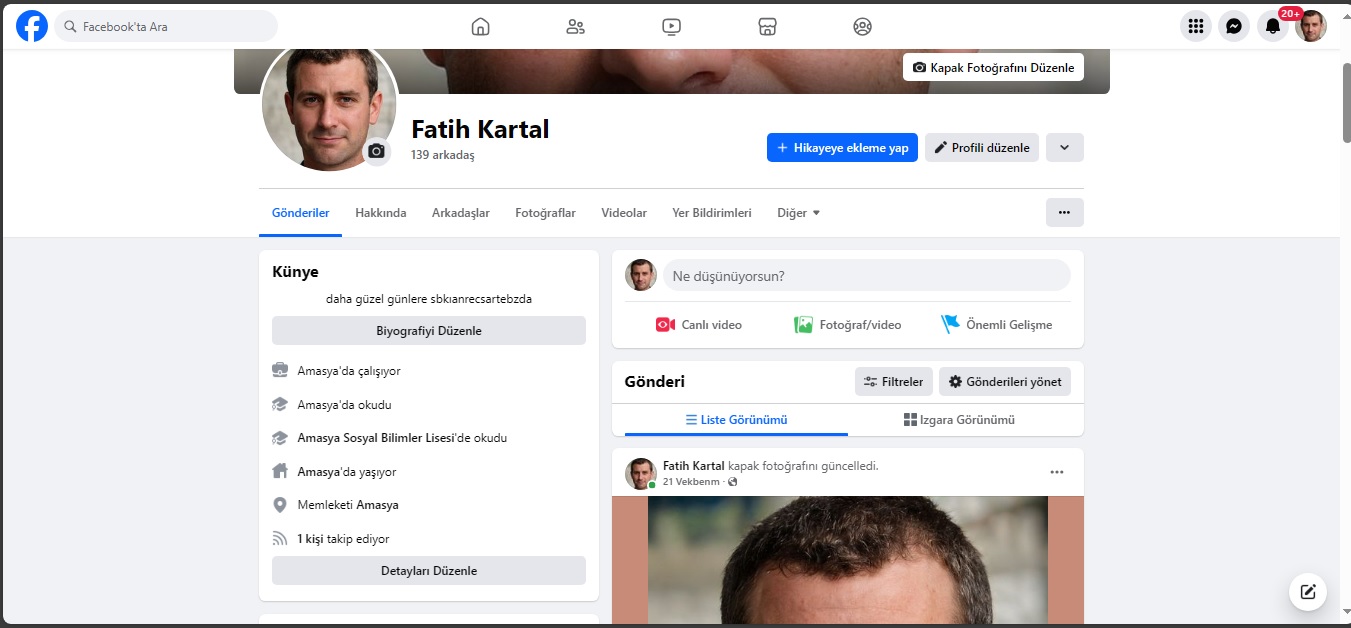This screenshot has width=1351, height=628.
Task: Click the post date 21 Vekbenm
Action: (691, 482)
